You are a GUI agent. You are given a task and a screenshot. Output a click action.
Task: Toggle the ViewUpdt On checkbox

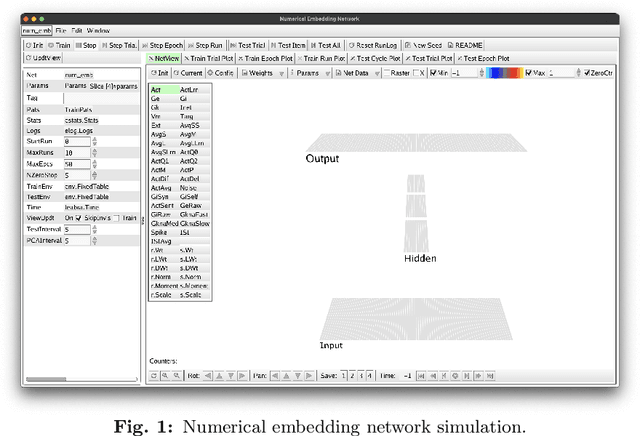[78, 218]
